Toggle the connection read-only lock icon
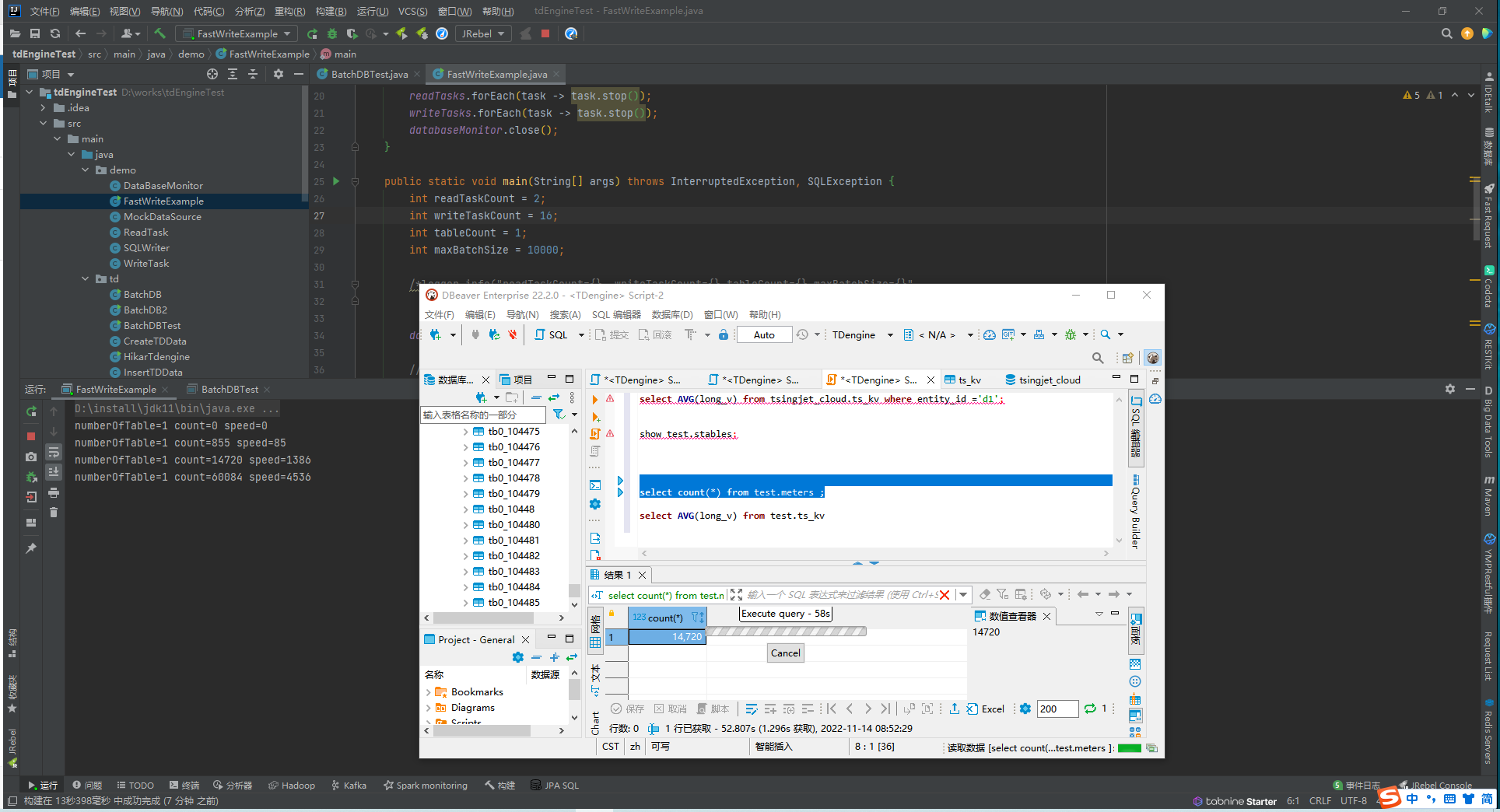 click(x=723, y=334)
